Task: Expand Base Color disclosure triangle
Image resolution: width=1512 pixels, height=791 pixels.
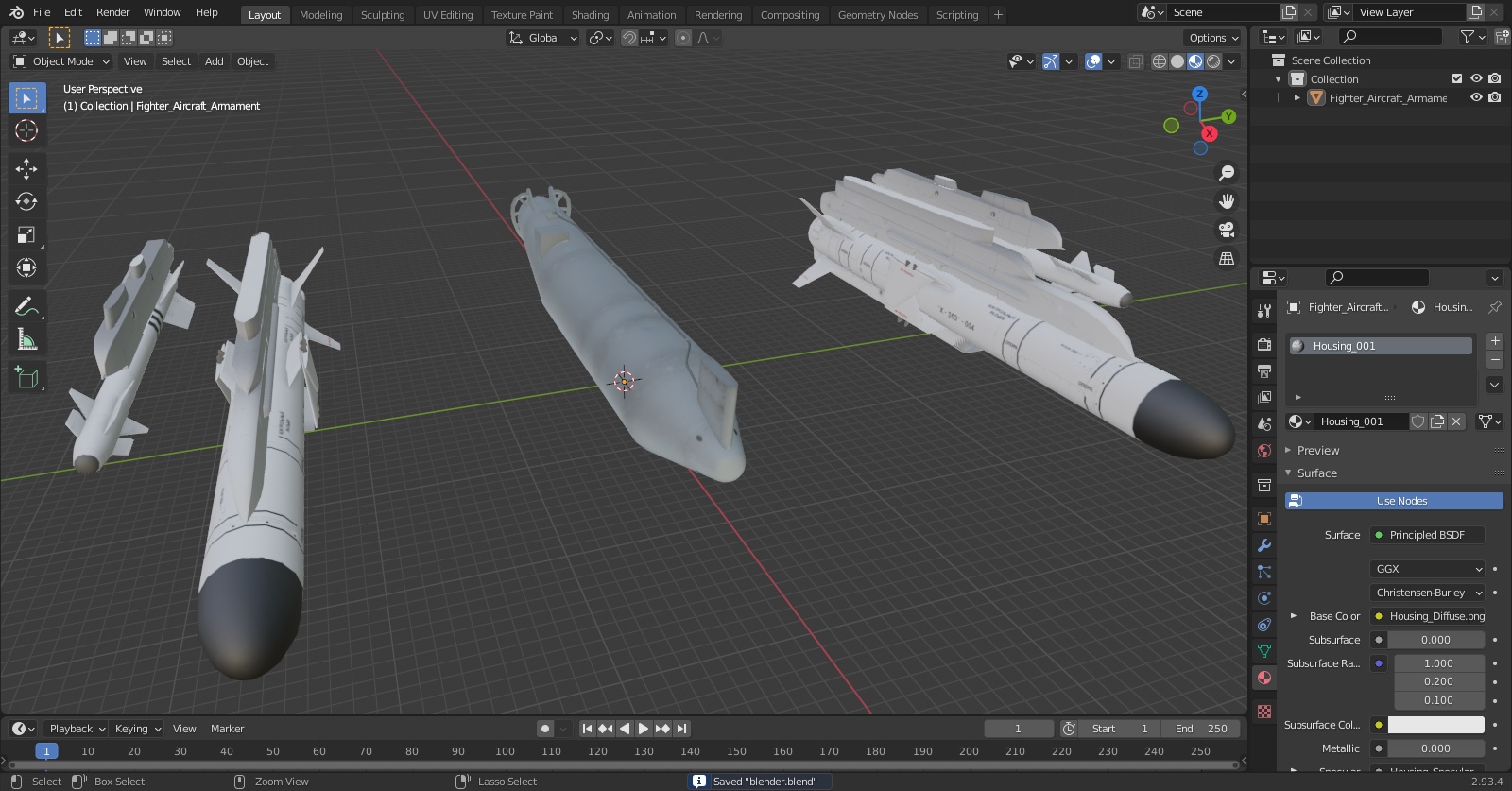Action: [x=1294, y=616]
